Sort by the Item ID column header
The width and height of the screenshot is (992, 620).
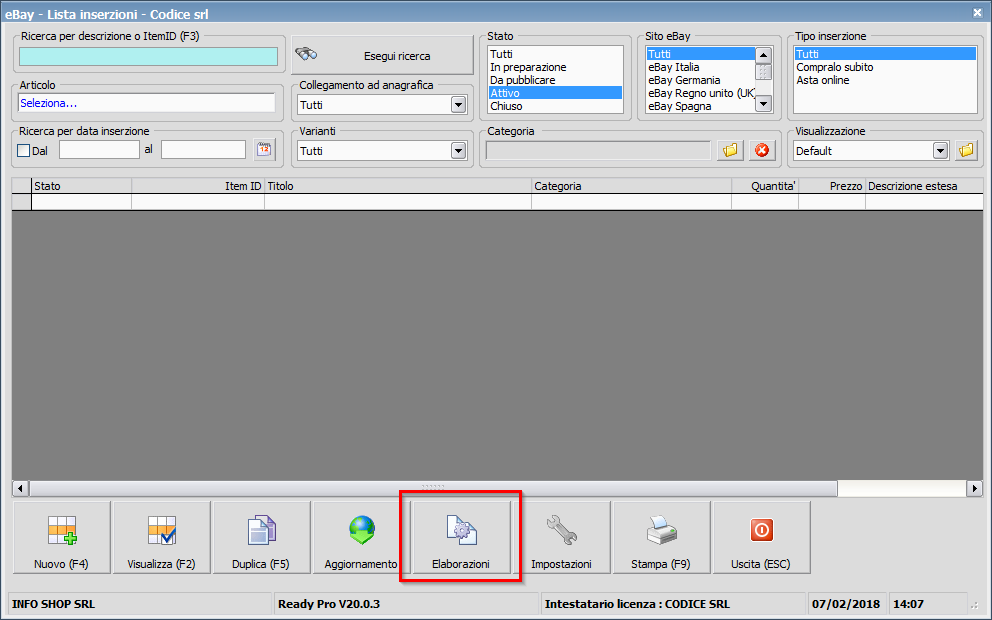click(198, 186)
